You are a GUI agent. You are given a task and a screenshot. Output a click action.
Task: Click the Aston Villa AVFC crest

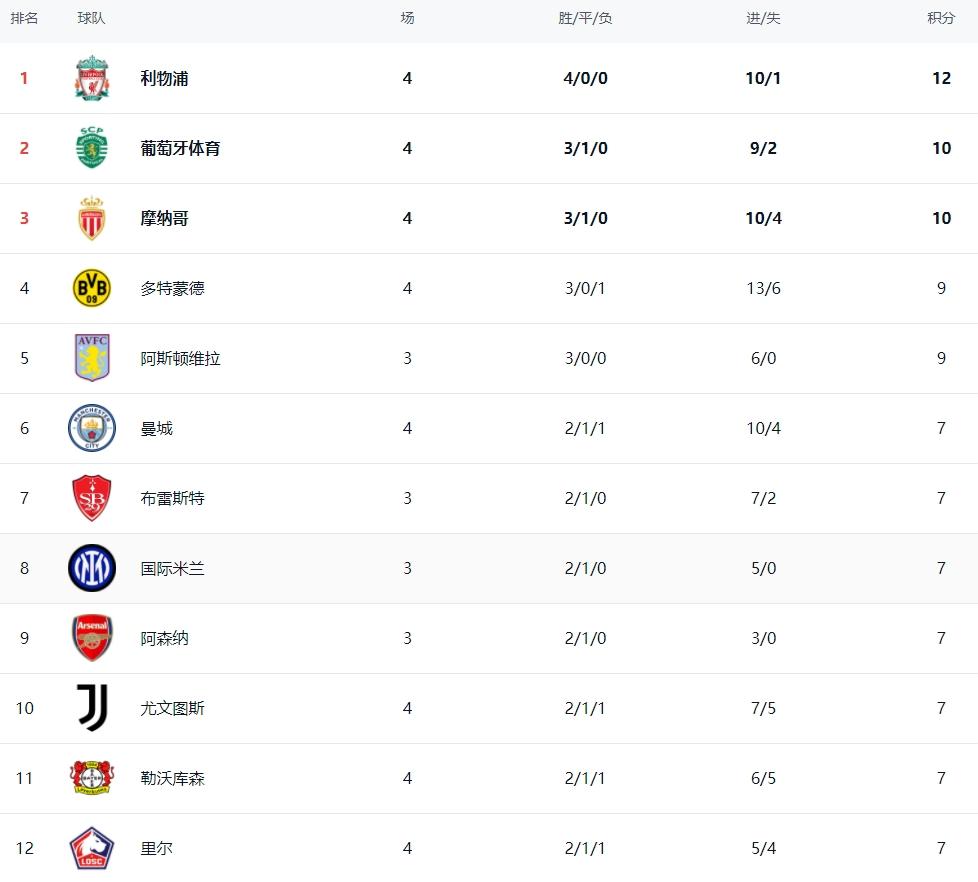coord(92,358)
